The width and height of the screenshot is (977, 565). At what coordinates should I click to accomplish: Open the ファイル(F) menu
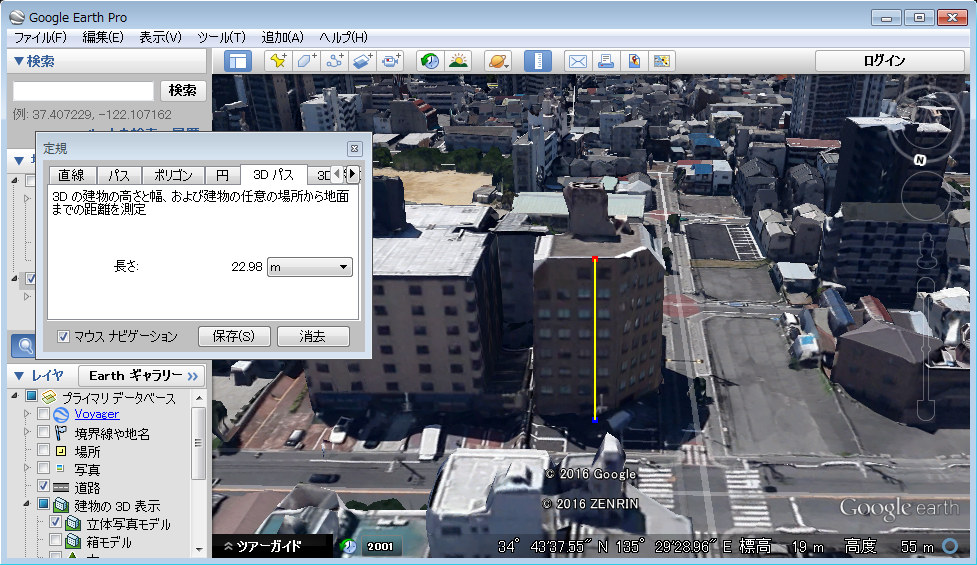click(x=40, y=37)
